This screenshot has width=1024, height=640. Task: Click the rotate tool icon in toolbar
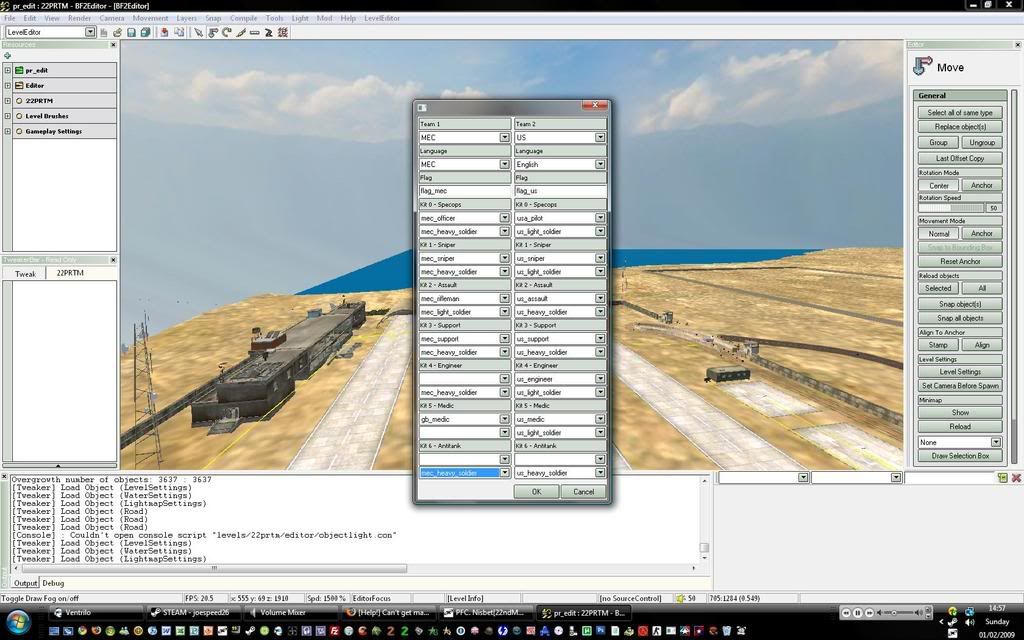[x=227, y=32]
